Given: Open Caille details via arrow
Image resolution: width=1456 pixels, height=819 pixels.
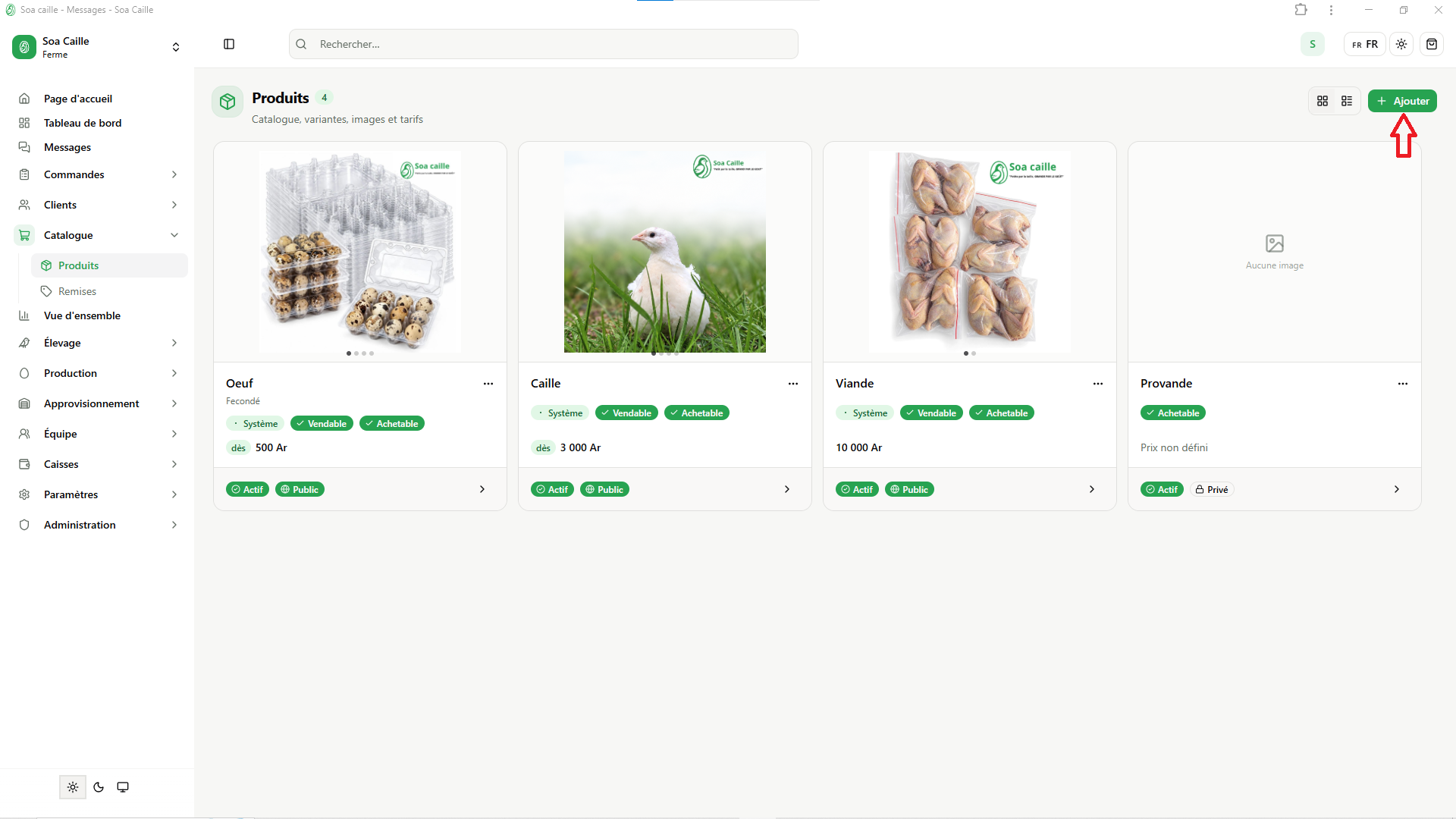Looking at the screenshot, I should pyautogui.click(x=787, y=489).
